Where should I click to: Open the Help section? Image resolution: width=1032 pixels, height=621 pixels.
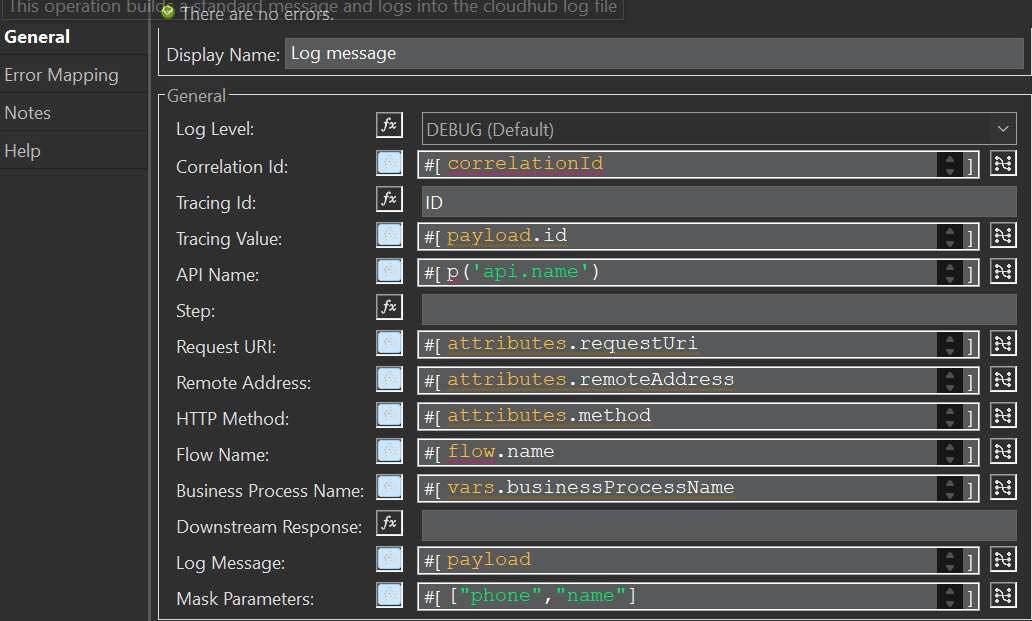22,150
